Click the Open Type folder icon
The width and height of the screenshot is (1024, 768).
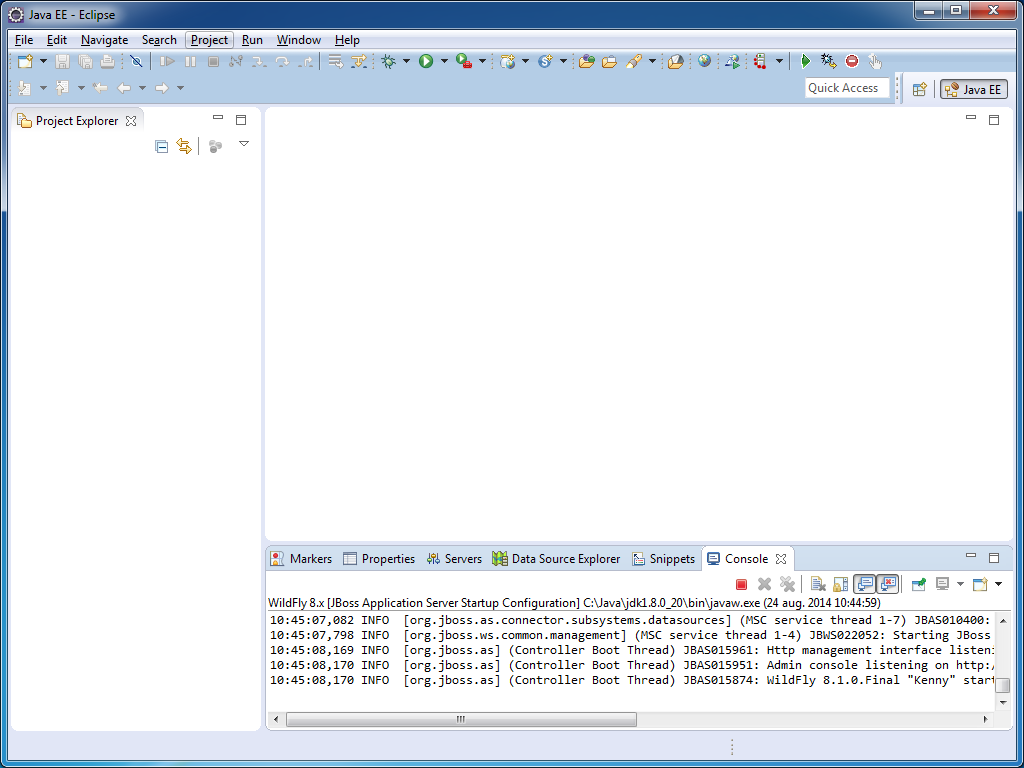[586, 61]
